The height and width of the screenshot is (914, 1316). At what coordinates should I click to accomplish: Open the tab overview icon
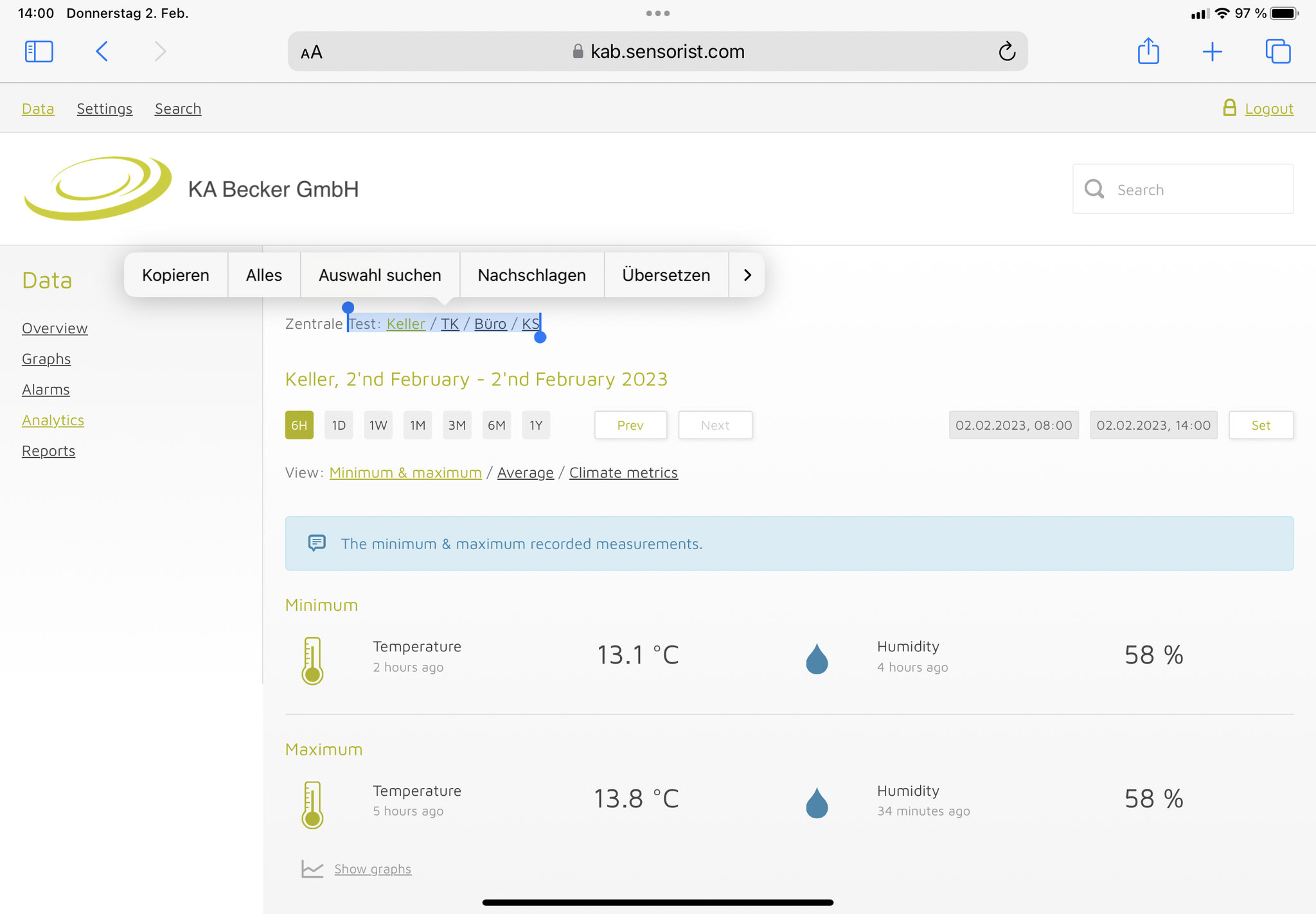coord(1278,51)
